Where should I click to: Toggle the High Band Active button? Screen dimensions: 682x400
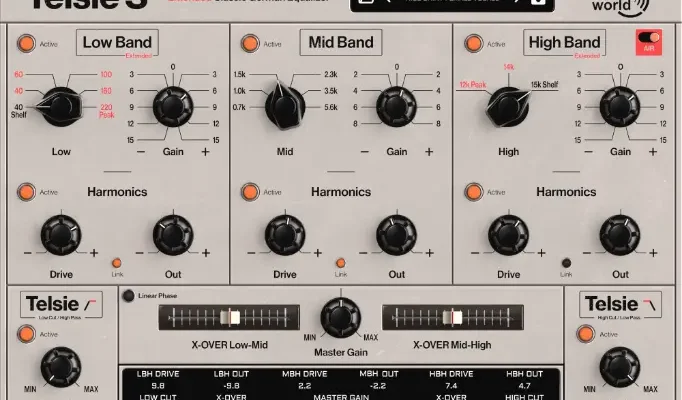[473, 44]
